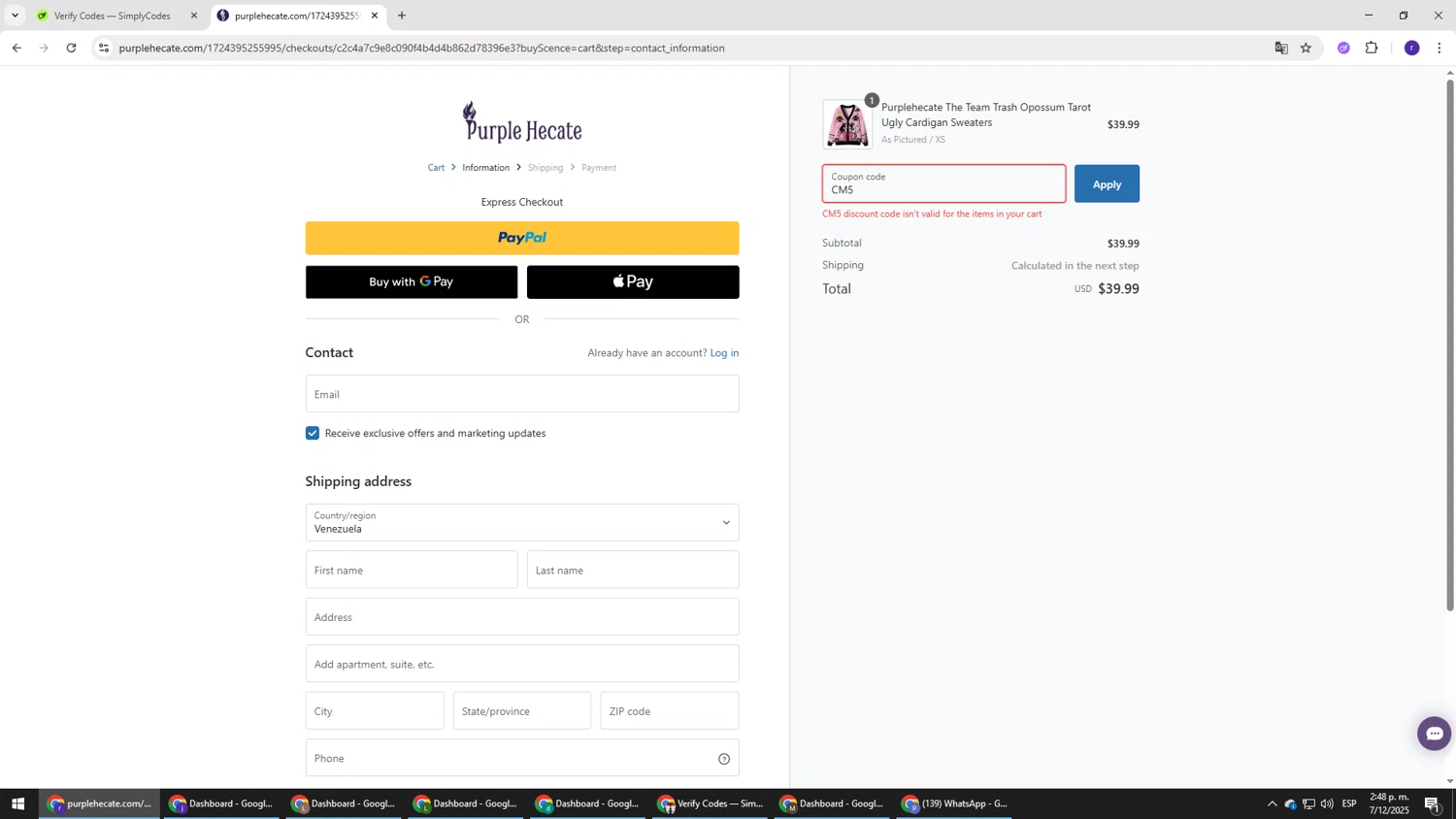Click the volume speaker tray icon
This screenshot has height=819, width=1456.
1327,803
